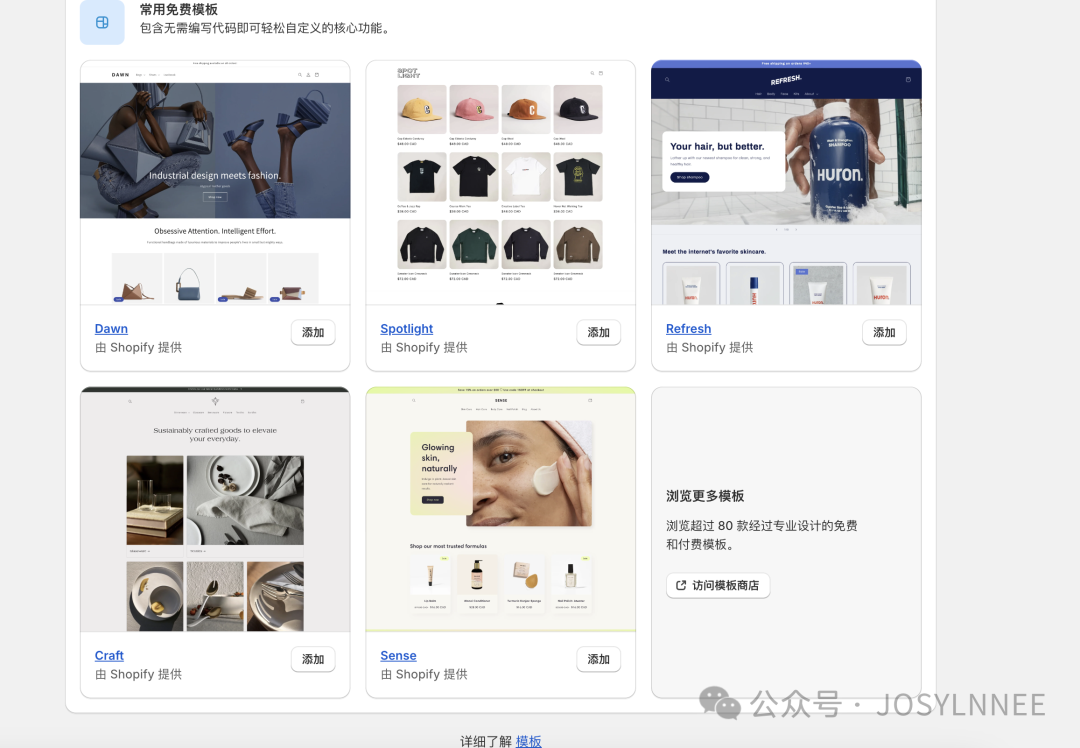Add the Craft theme
Image resolution: width=1080 pixels, height=748 pixels.
coord(313,659)
